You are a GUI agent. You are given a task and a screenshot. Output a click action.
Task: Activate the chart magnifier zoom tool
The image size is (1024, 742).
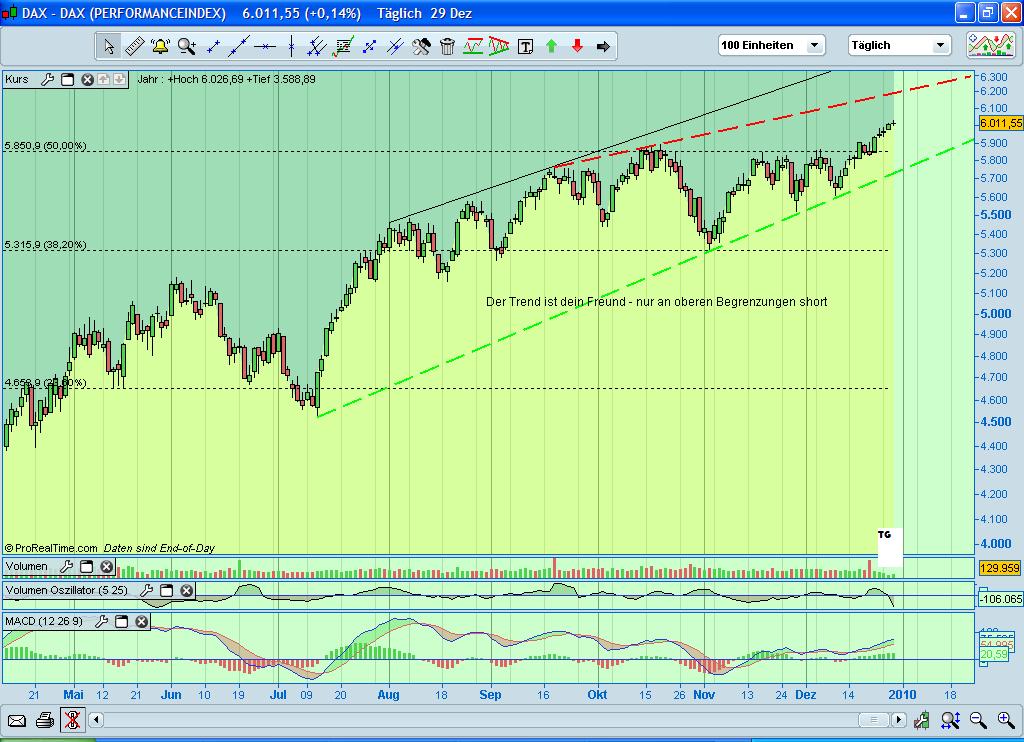click(186, 45)
